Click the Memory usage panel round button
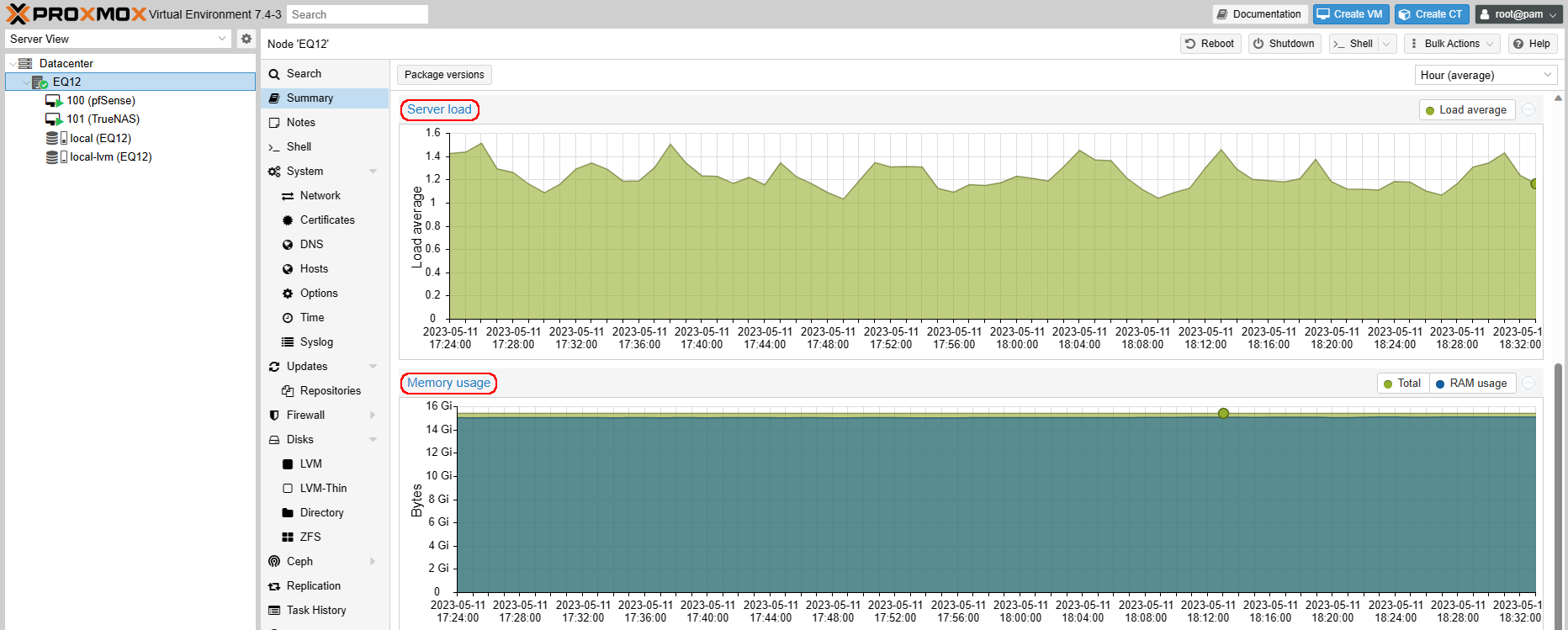This screenshot has height=630, width=1568. [1528, 384]
